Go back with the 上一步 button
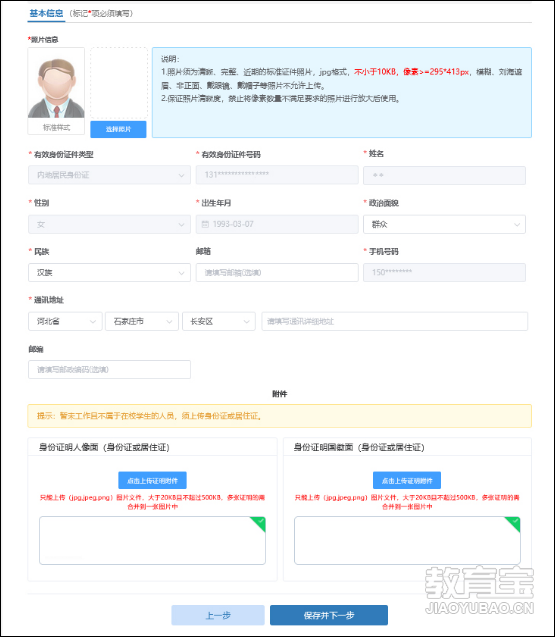The image size is (555, 637). click(x=218, y=615)
